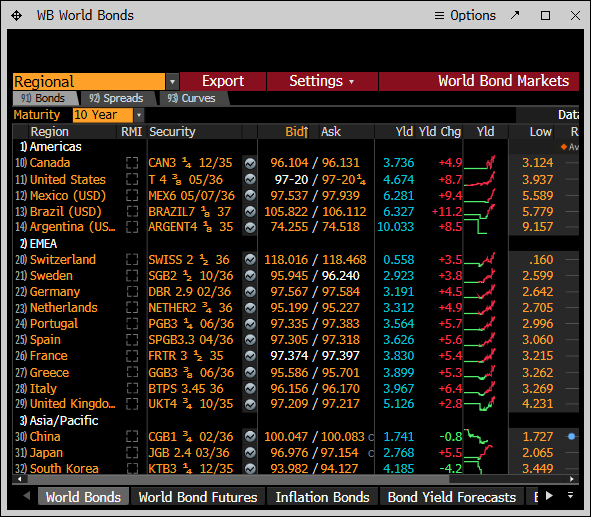
Task: Toggle RMI checkbox for United States
Action: pos(132,179)
